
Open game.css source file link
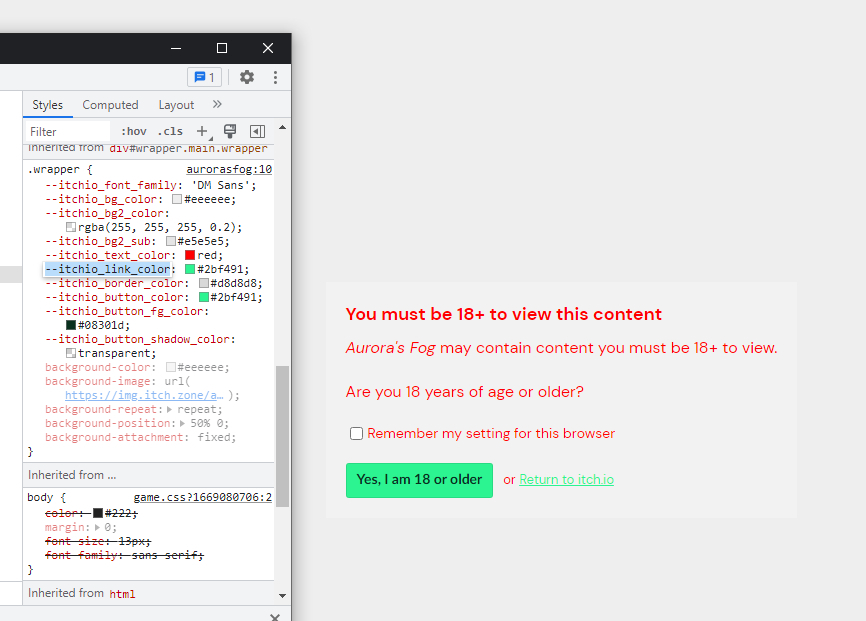pyautogui.click(x=203, y=497)
